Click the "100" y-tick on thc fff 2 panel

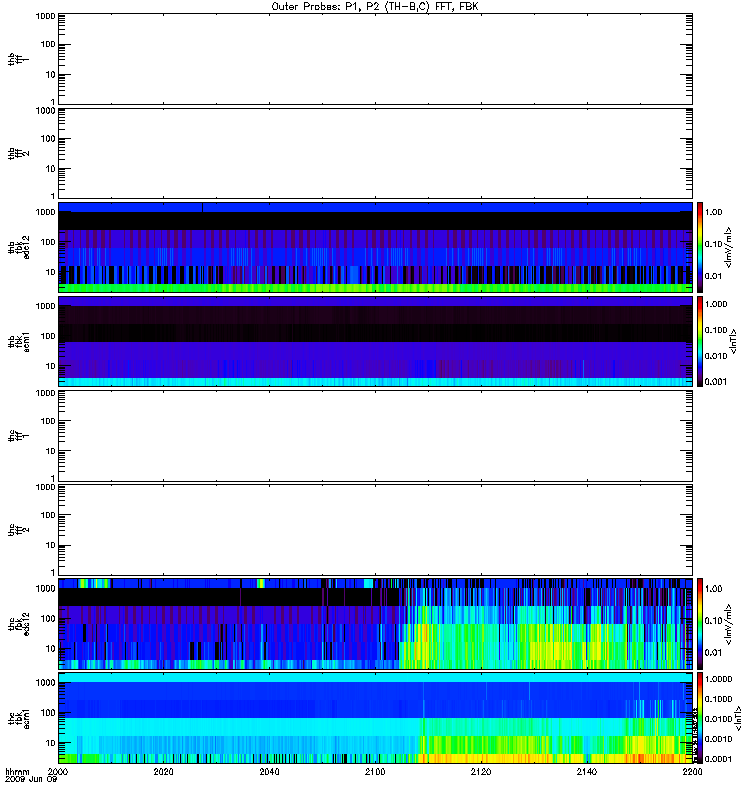pyautogui.click(x=48, y=515)
